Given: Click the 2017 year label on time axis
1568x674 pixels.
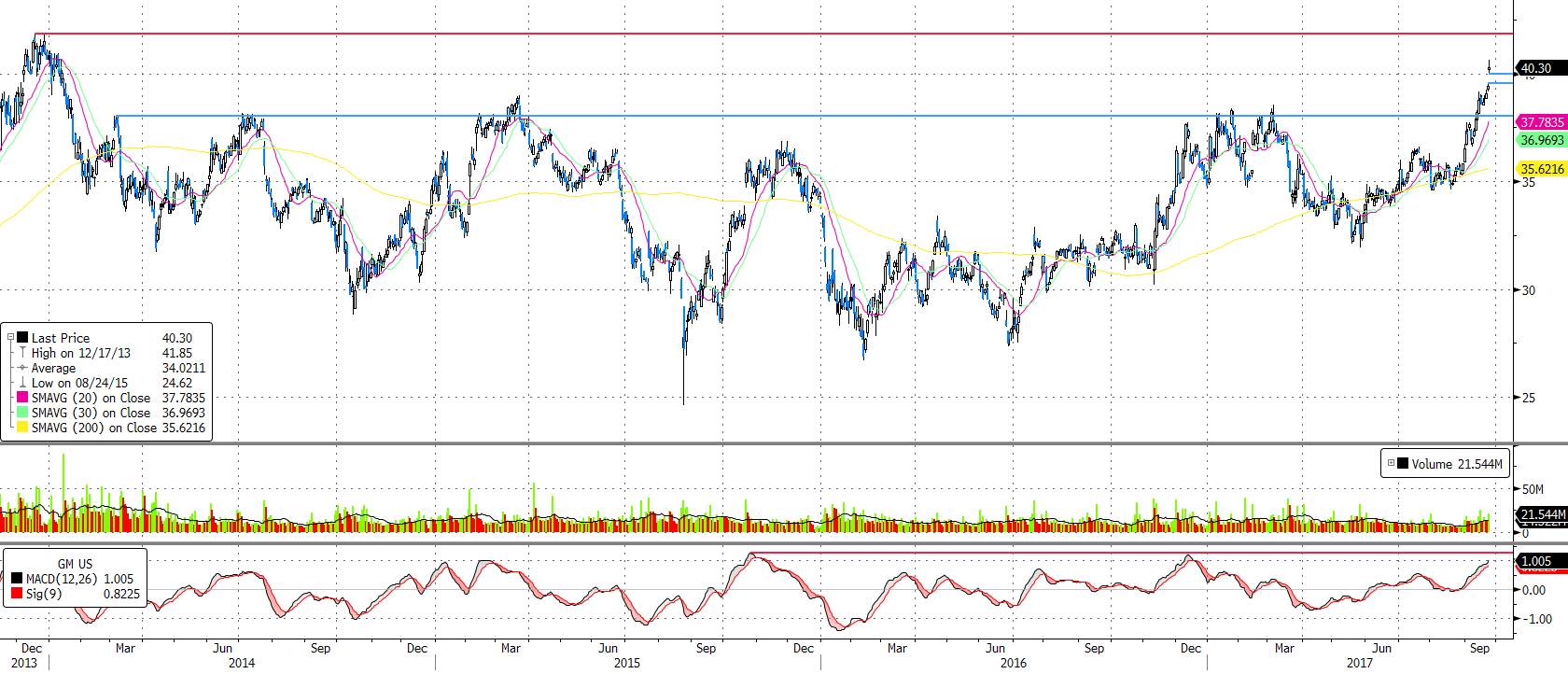Looking at the screenshot, I should [1360, 663].
